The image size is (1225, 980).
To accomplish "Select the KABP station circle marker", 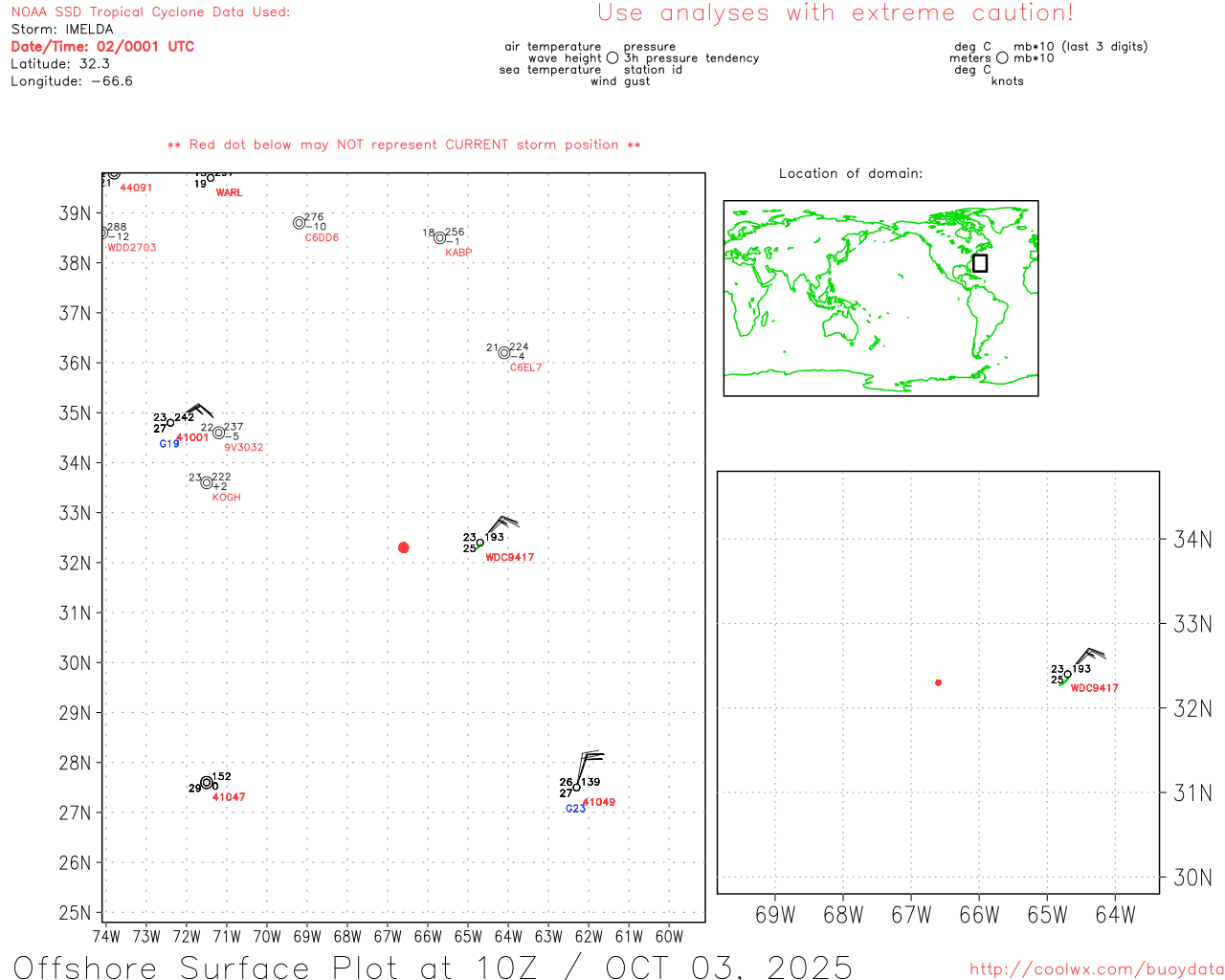I will (439, 238).
